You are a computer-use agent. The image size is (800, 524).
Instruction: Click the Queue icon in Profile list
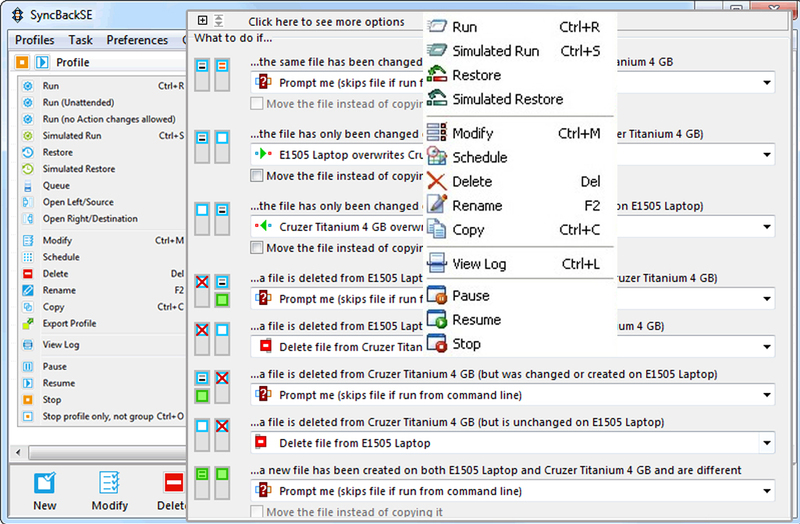coord(28,186)
